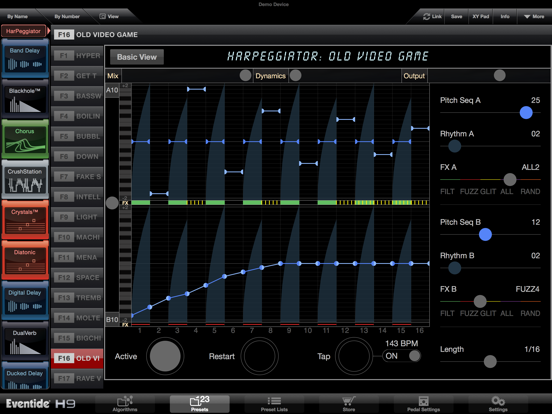Click the Output slider knob
552x414 pixels.
(x=499, y=75)
